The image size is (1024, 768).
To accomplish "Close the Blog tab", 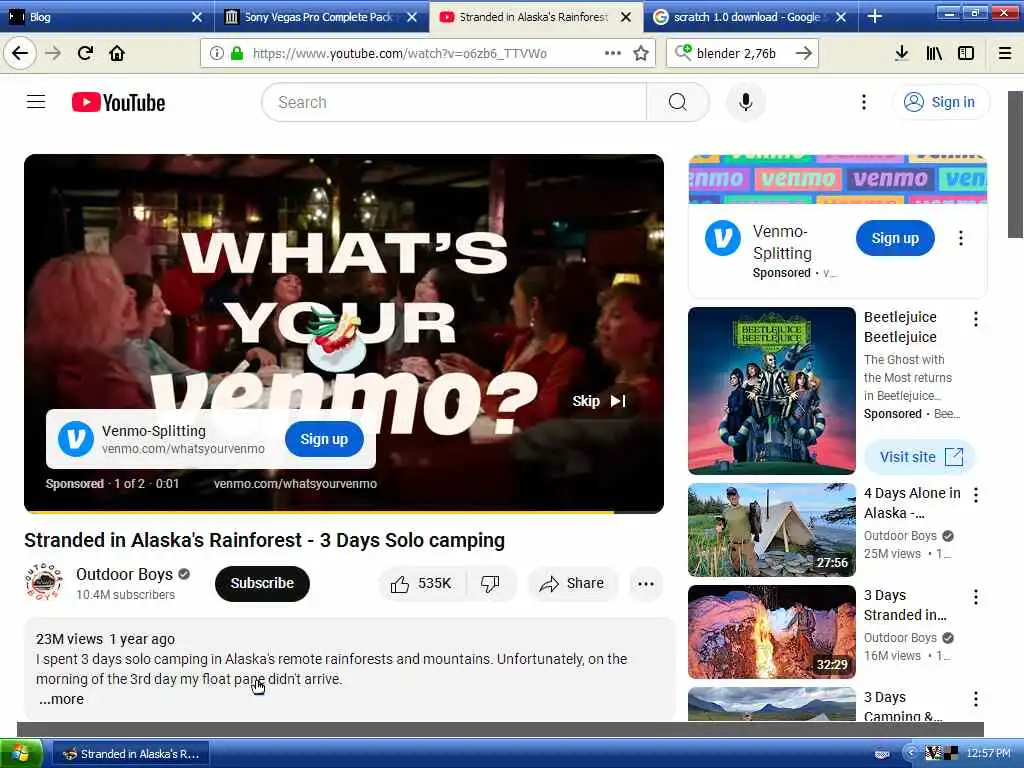I will [x=197, y=17].
